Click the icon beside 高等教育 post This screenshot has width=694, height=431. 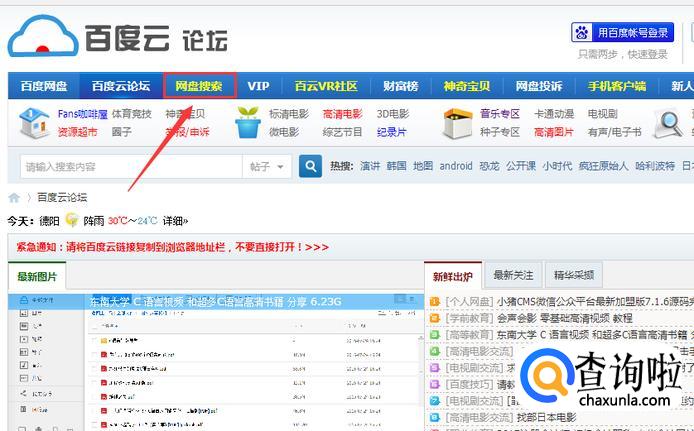(x=435, y=335)
